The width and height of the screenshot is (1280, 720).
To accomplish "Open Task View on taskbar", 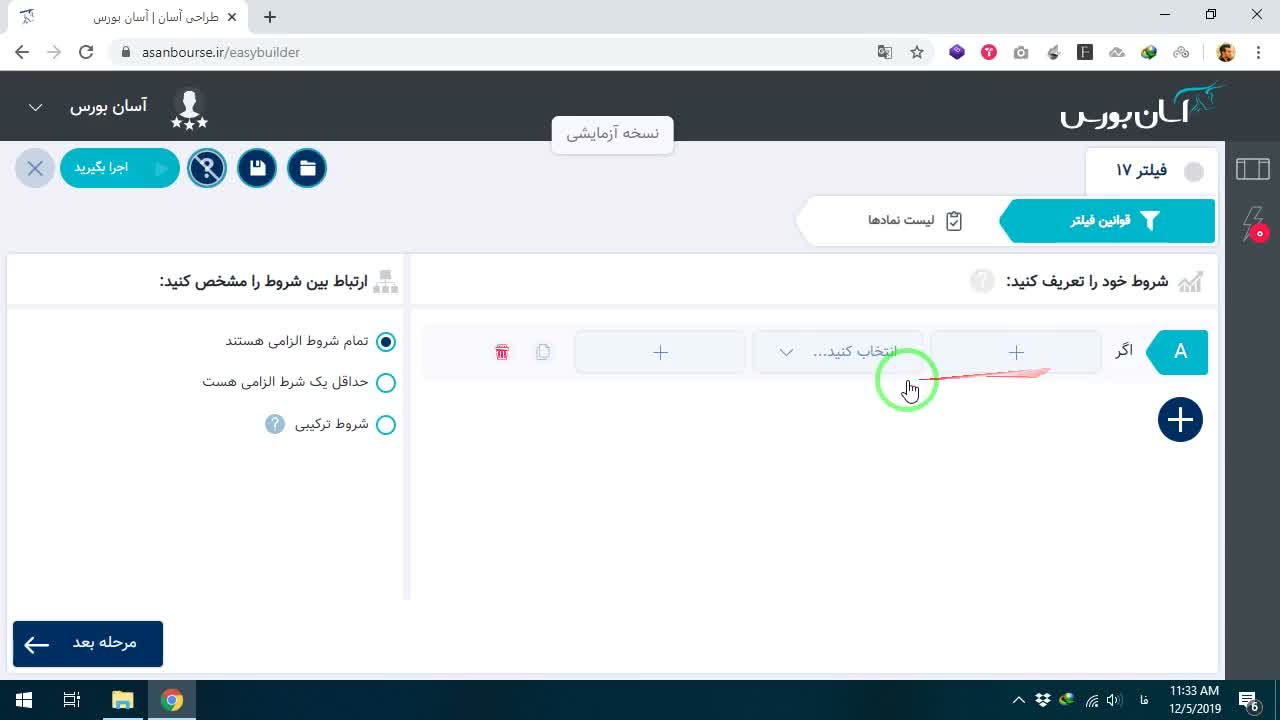I will click(72, 700).
